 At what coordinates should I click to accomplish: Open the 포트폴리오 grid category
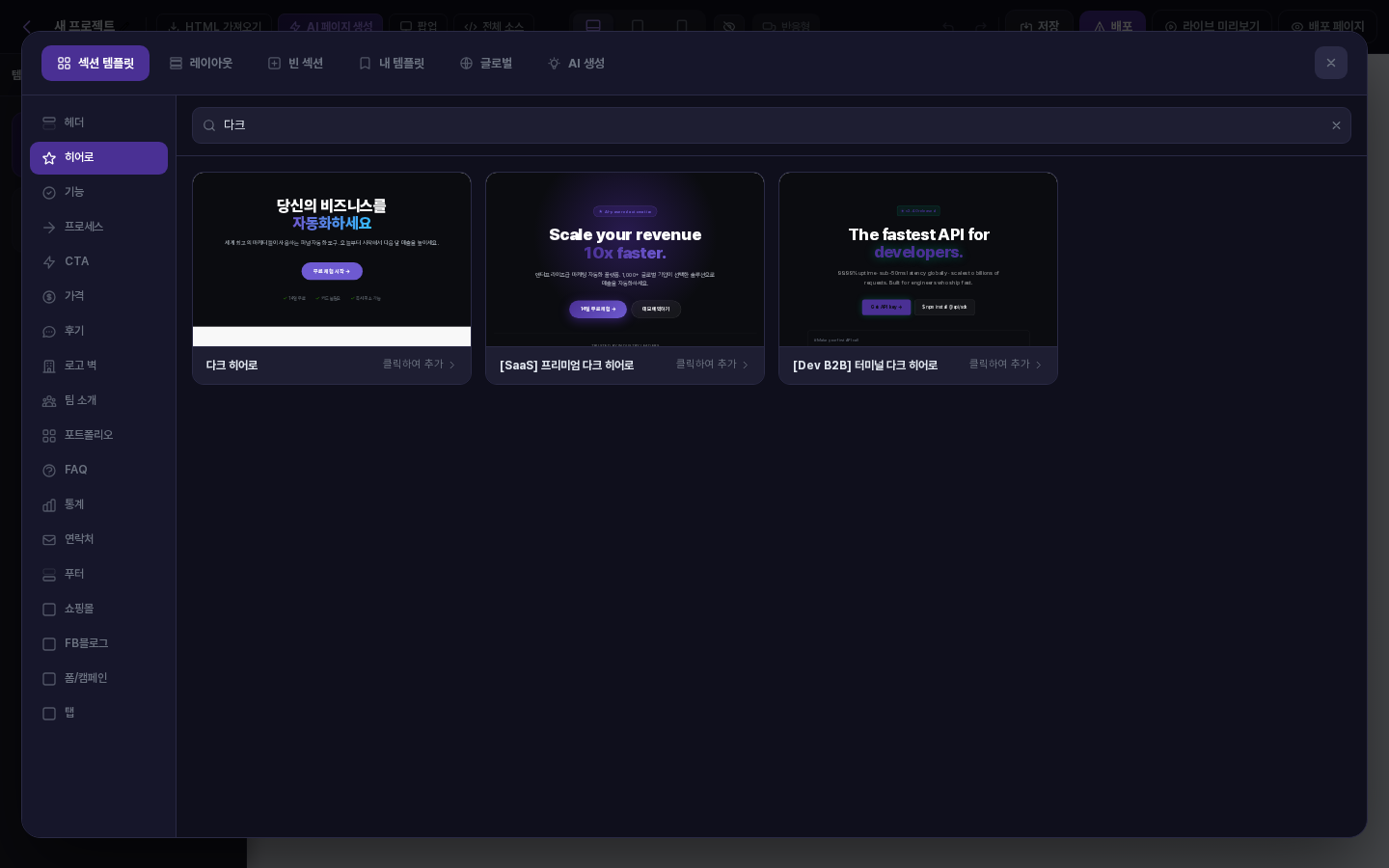click(x=98, y=435)
